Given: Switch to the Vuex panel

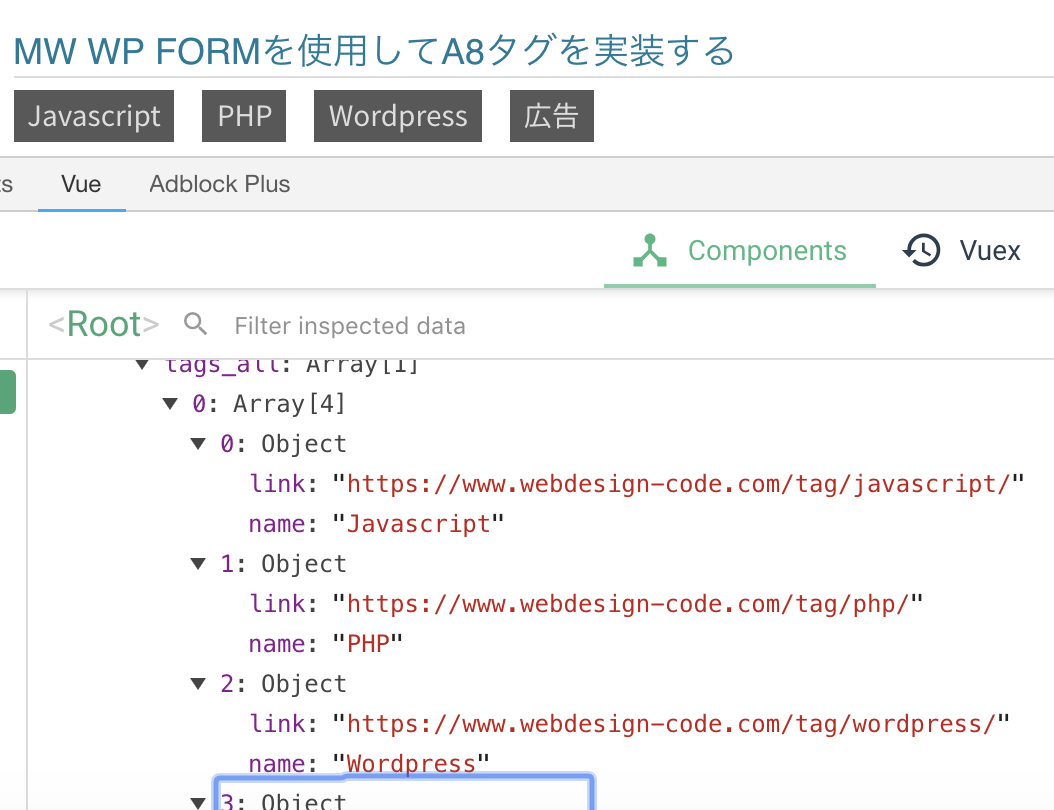Looking at the screenshot, I should point(962,251).
